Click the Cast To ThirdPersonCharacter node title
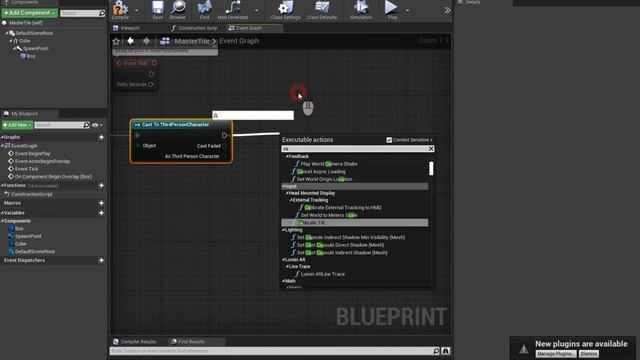This screenshot has height=360, width=640. coord(176,124)
